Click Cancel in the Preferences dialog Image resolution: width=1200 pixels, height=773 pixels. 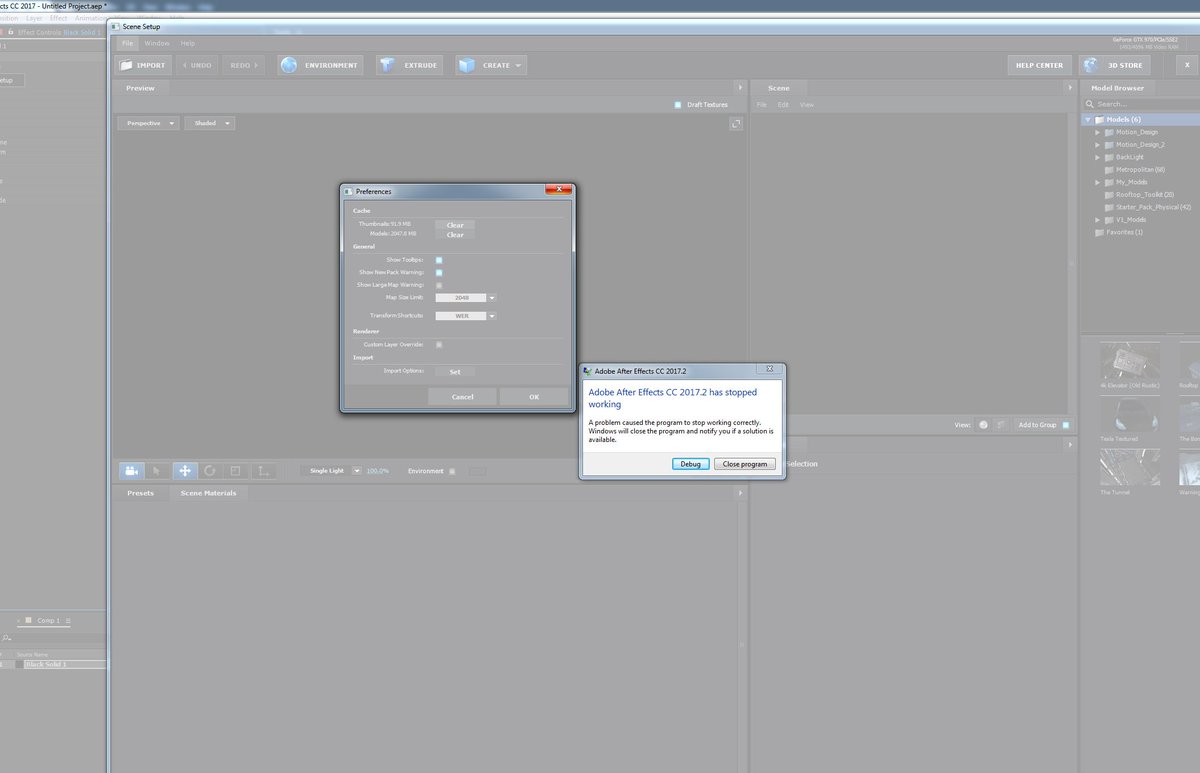[x=462, y=397]
